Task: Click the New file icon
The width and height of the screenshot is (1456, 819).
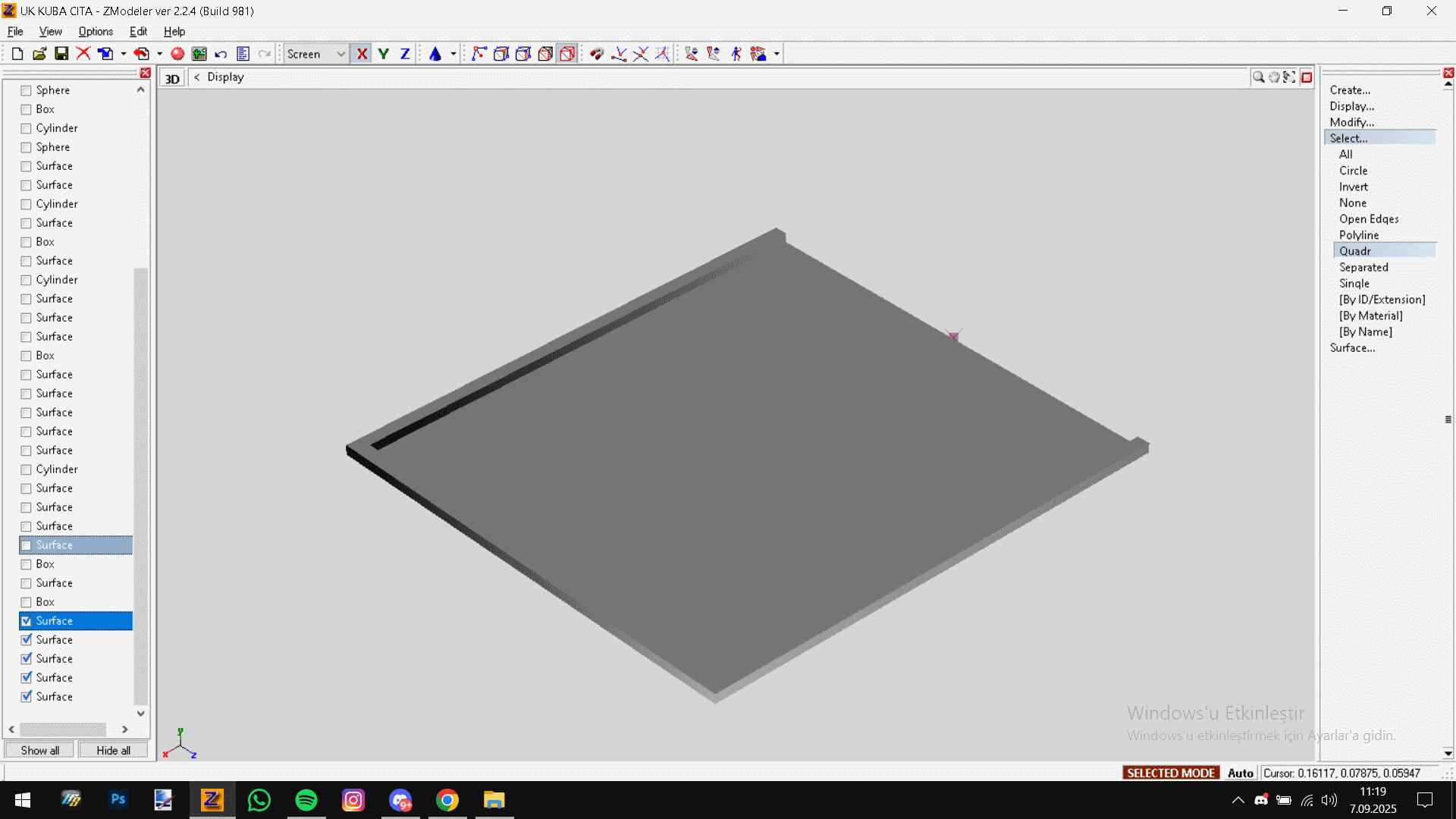Action: click(x=17, y=54)
